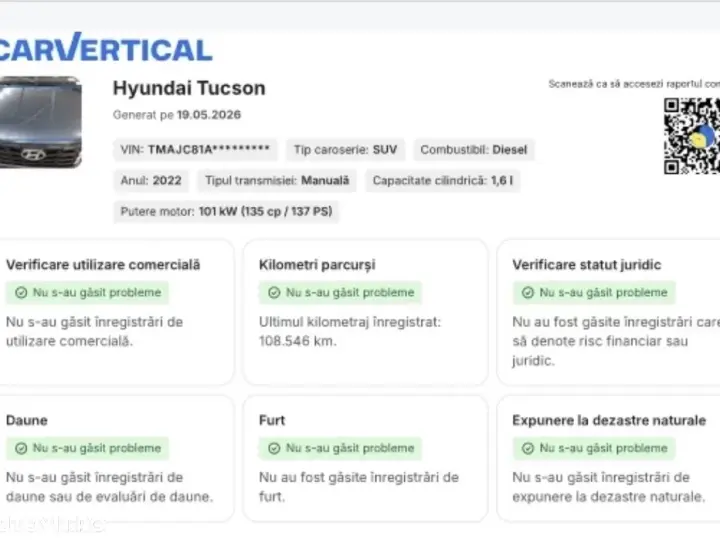Click the check icon under Verificare utilizare comercială
Screen dimensions: 720x540
pyautogui.click(x=21, y=292)
